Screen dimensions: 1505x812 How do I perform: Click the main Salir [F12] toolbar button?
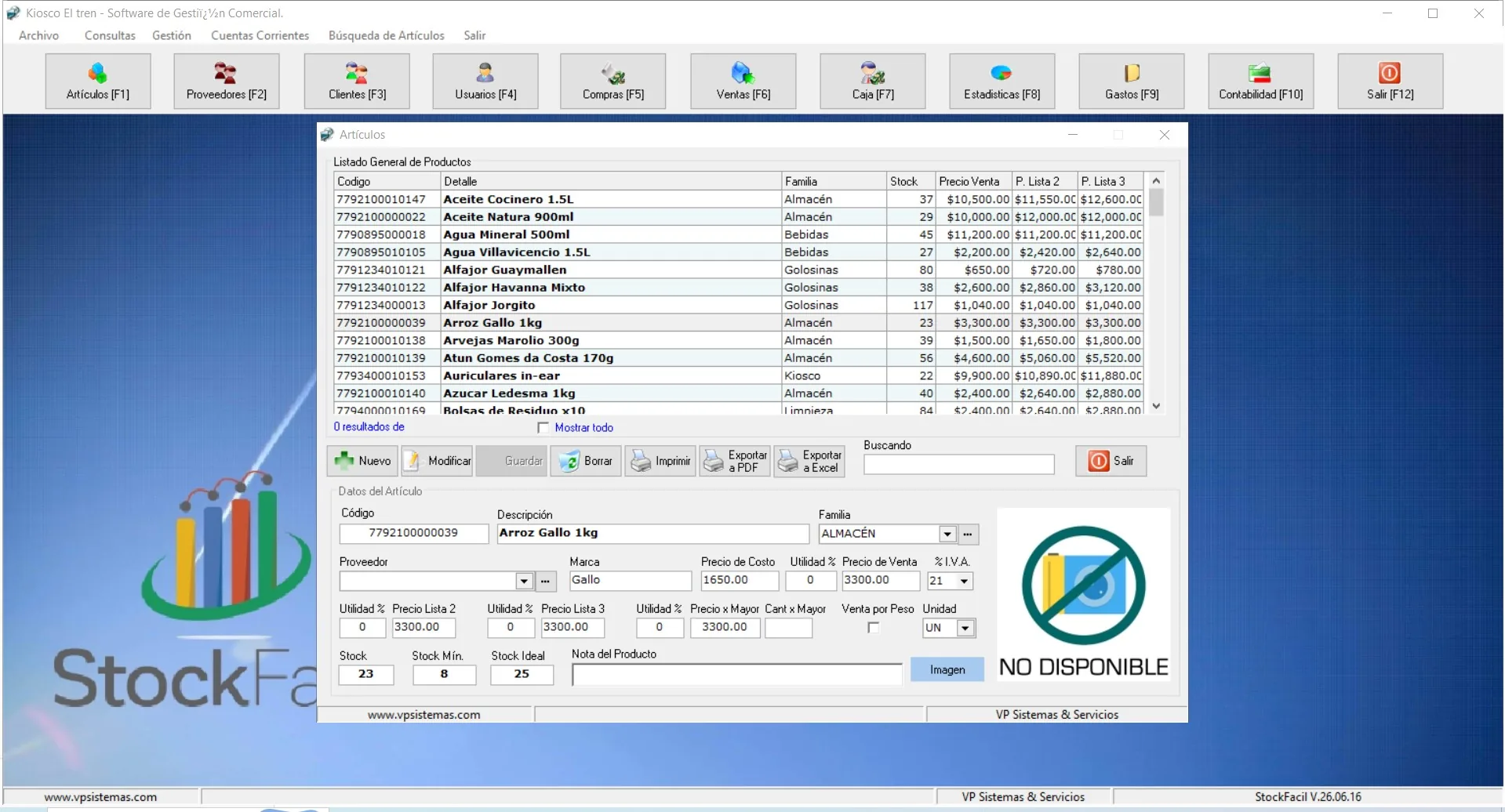(1390, 82)
